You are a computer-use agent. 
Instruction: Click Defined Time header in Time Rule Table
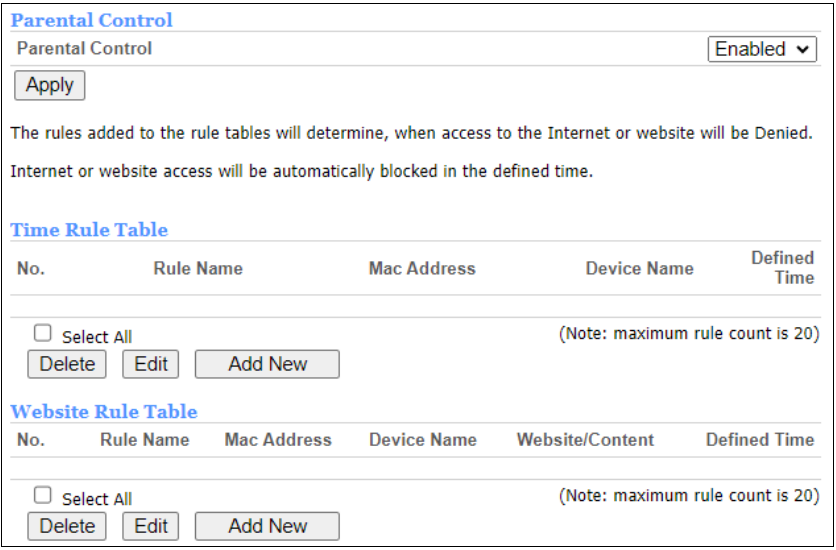click(x=783, y=268)
